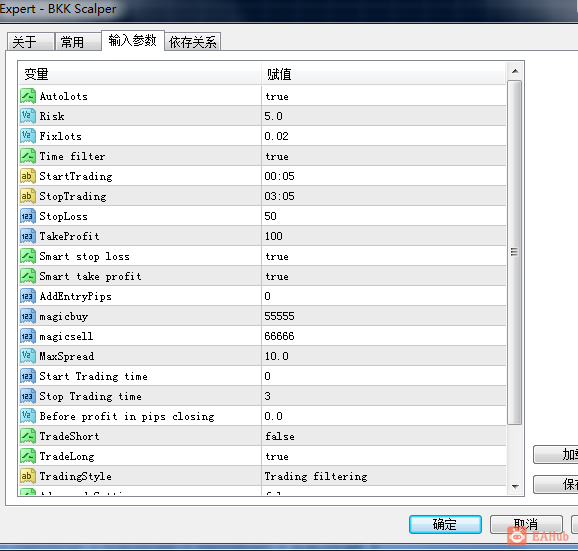Click the Smart take profit boolean icon
This screenshot has height=551, width=578.
28,276
